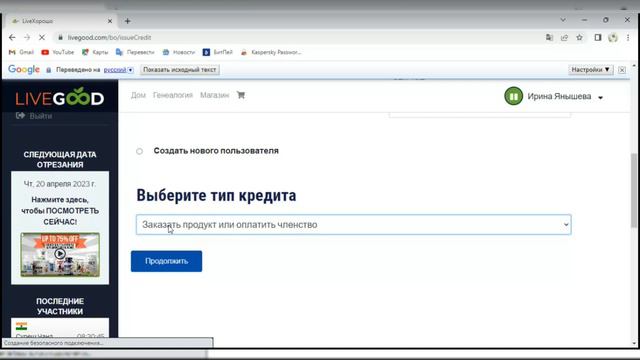Click the Чт, 20 апреля 2023 г. date text
Viewport: 640px width, 360px height.
60,184
